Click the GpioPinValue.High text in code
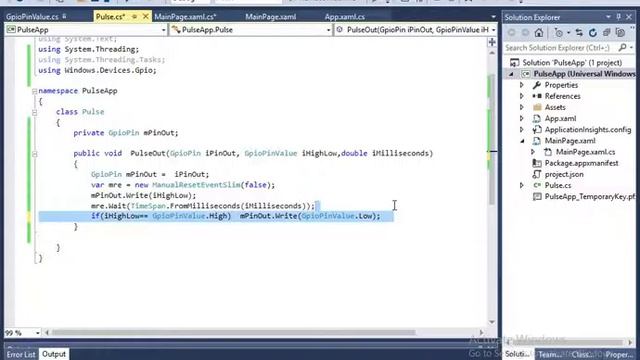 [192, 216]
